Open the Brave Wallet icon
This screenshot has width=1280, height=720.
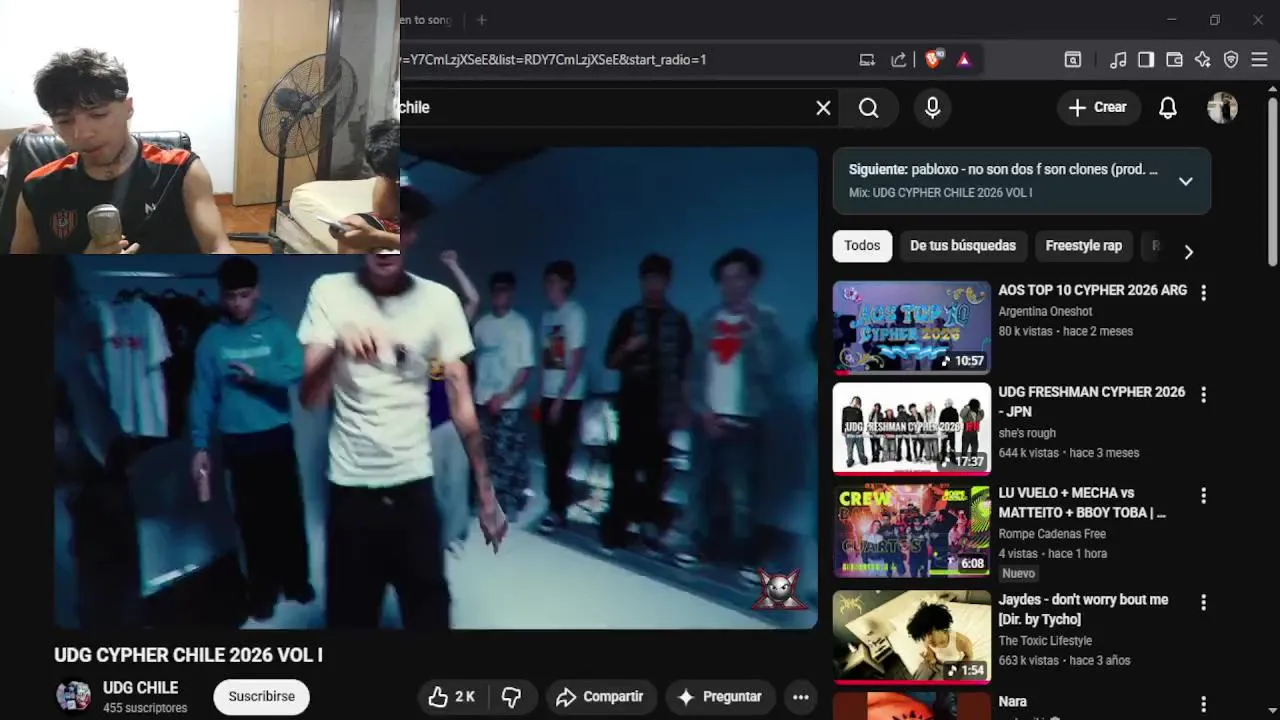1174,60
